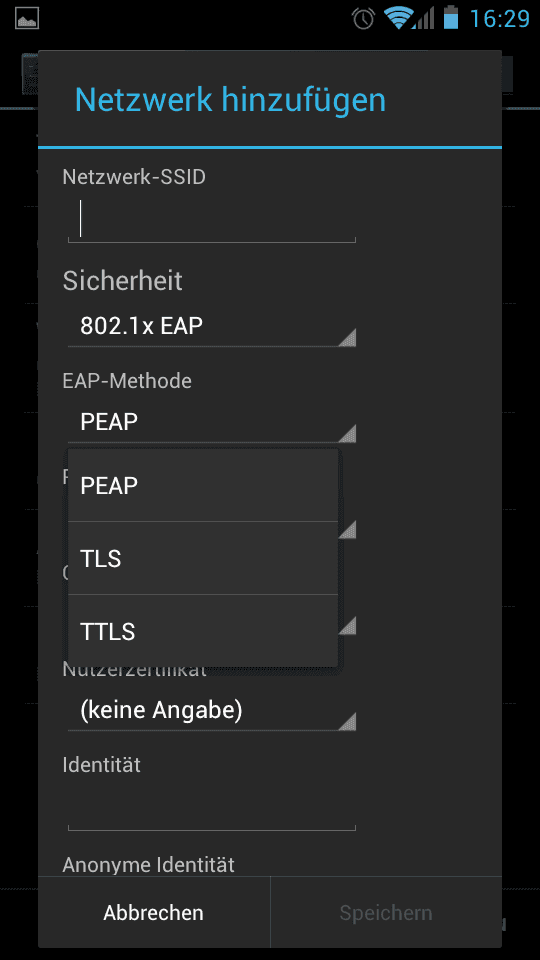Tap the Speichern button
The image size is (540, 960).
click(386, 913)
